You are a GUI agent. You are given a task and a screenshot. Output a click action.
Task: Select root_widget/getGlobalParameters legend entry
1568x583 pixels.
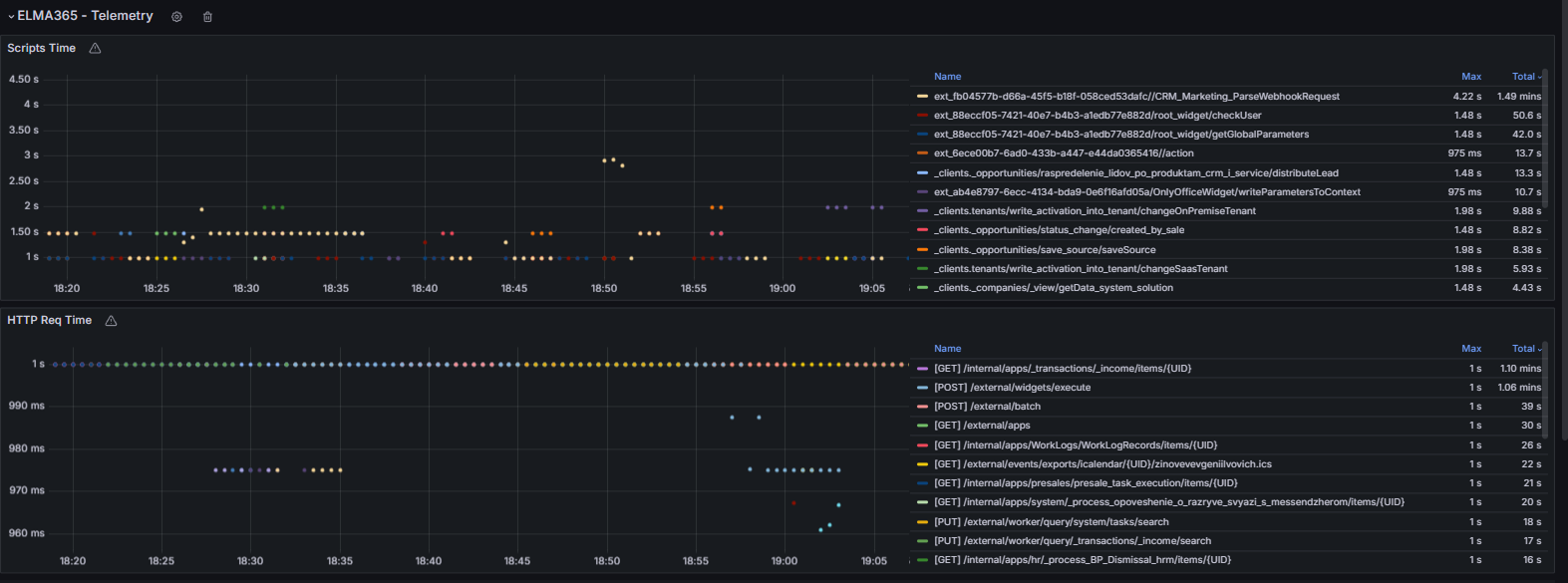(1121, 135)
